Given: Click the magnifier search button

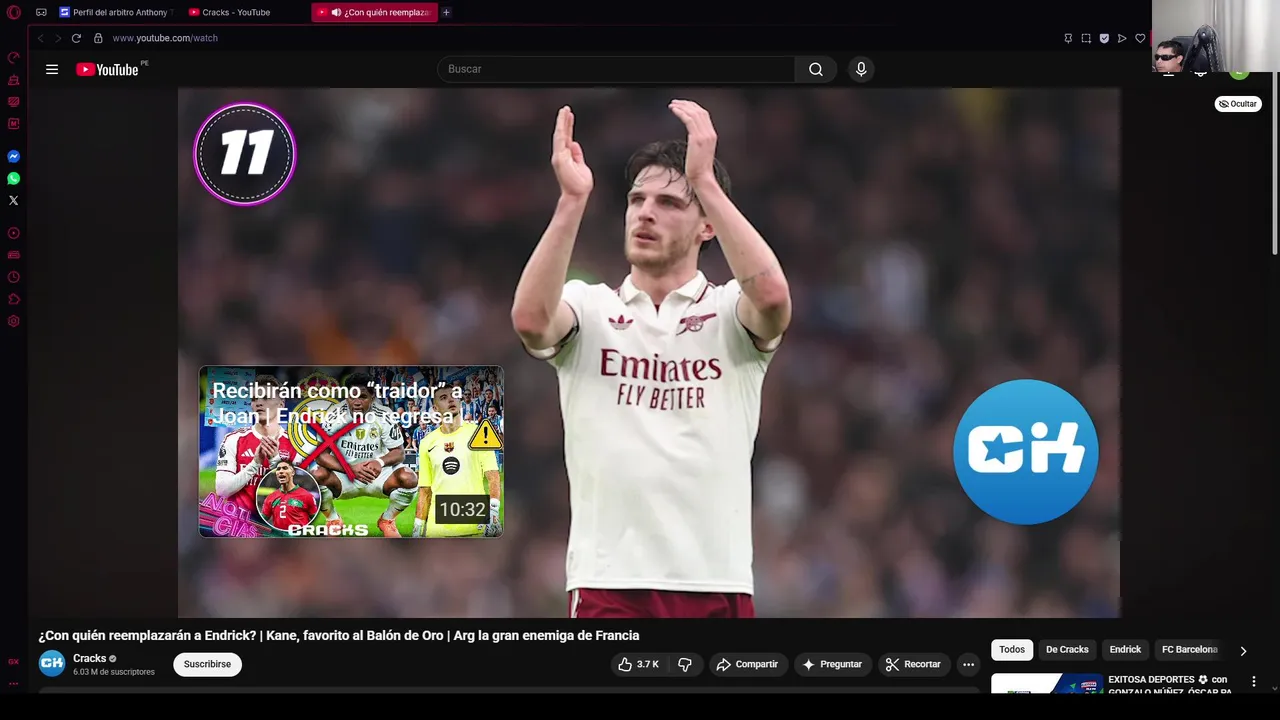Looking at the screenshot, I should [x=816, y=69].
